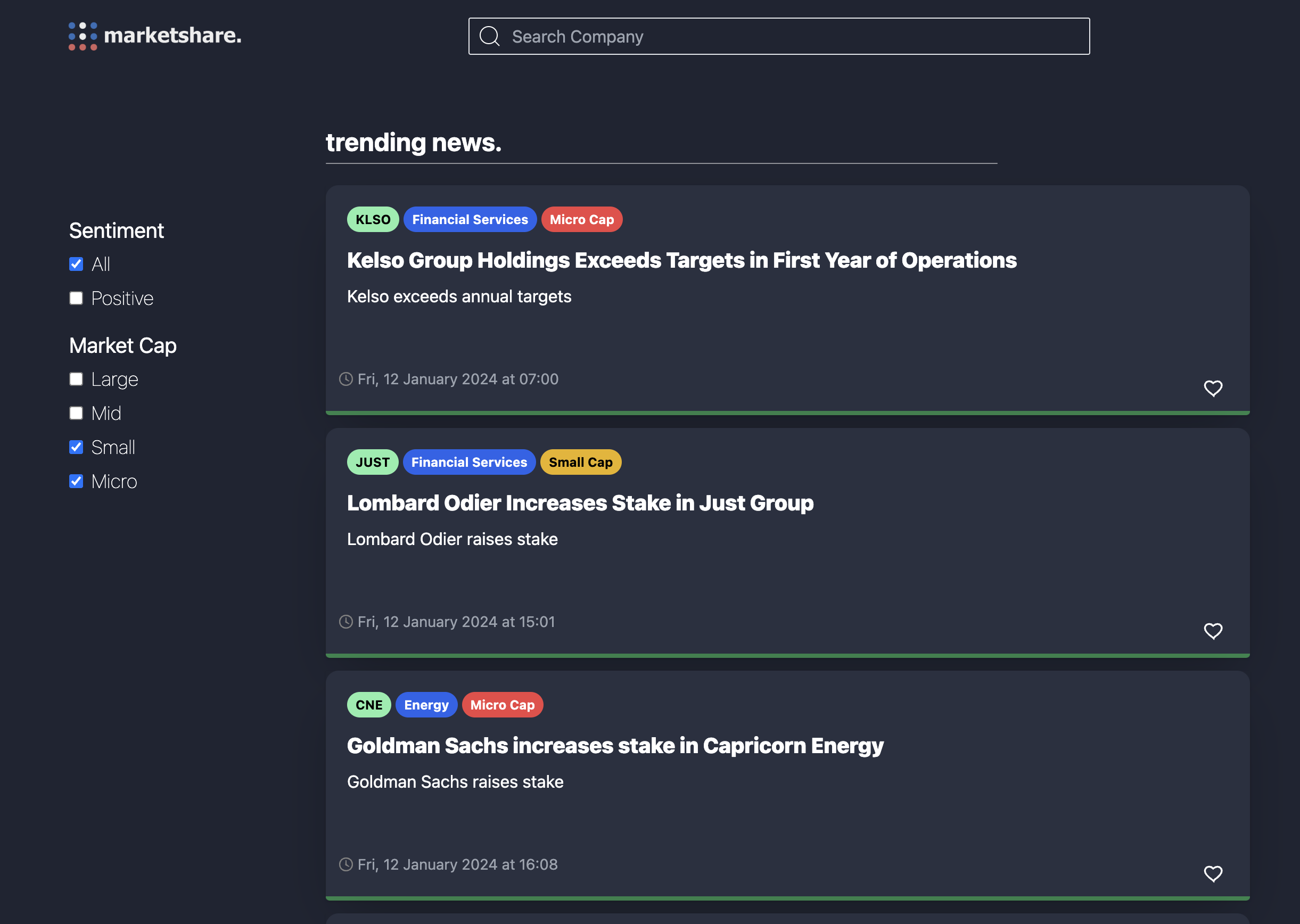
Task: Enable the Mid market cap checkbox
Action: tap(76, 413)
